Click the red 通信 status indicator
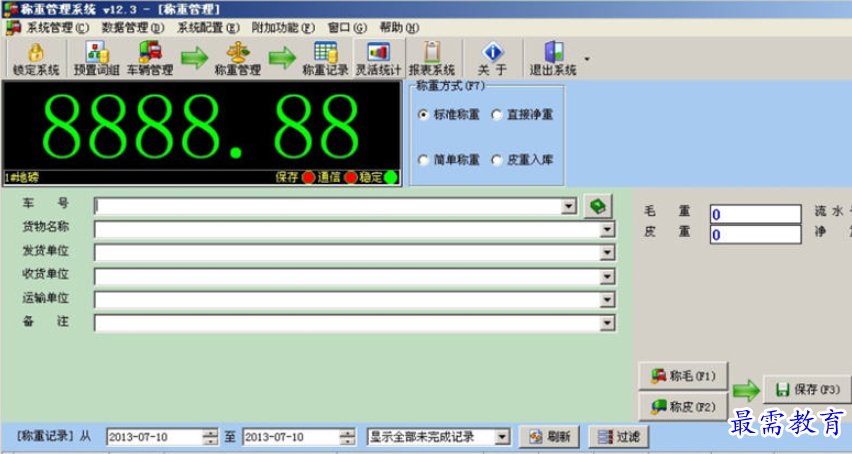 [350, 178]
